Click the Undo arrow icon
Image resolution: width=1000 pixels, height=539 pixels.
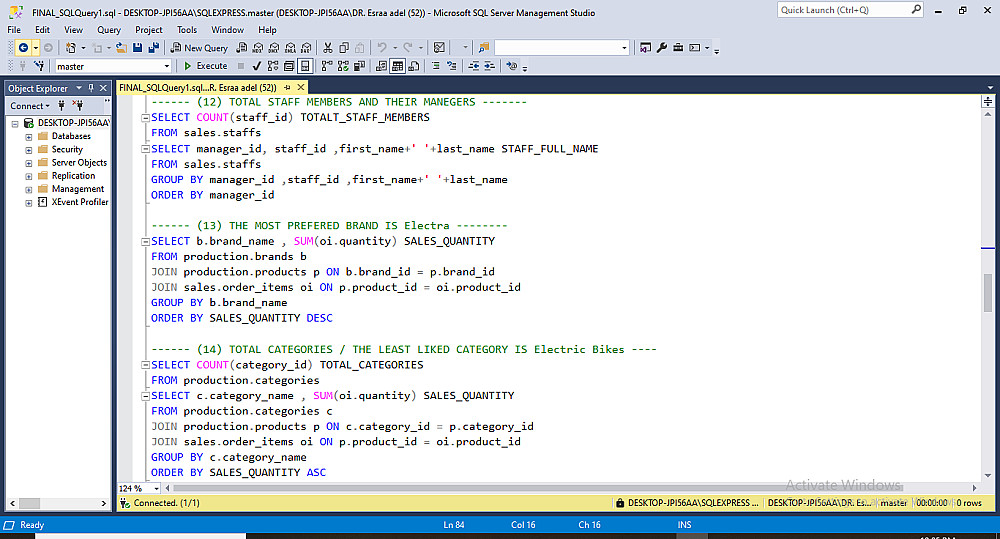383,48
